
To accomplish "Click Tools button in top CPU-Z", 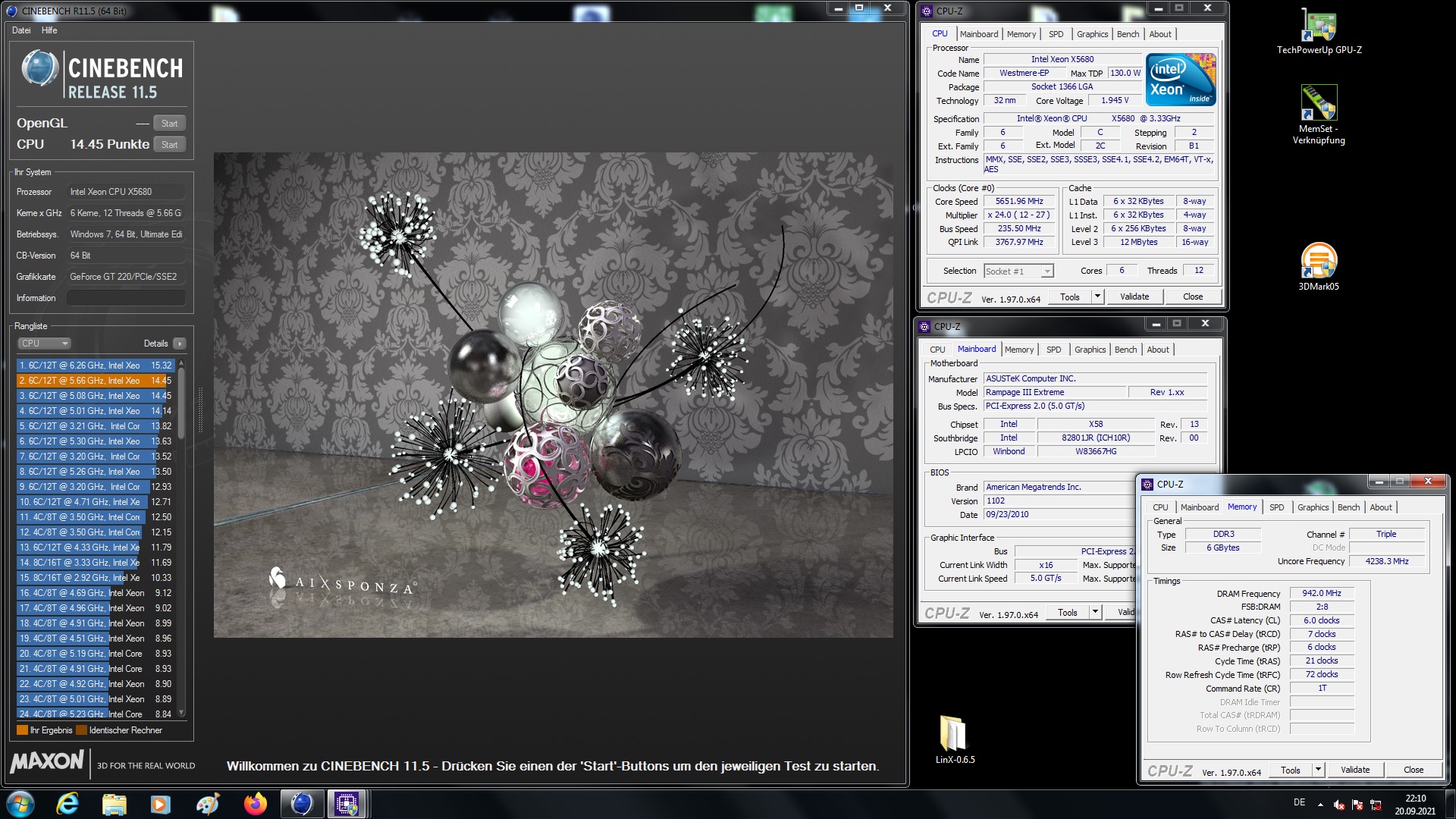I will [1069, 297].
